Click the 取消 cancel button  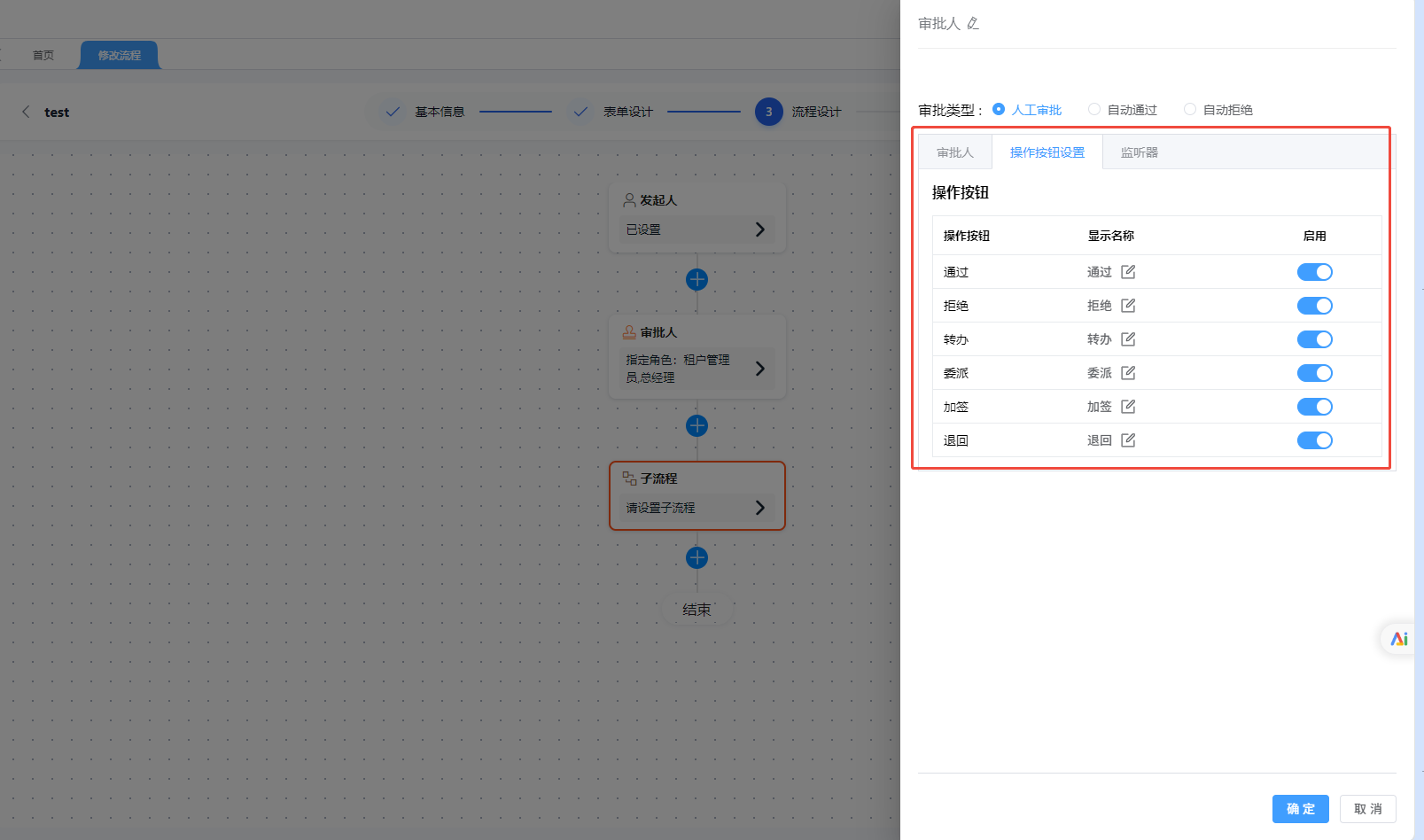[1368, 809]
